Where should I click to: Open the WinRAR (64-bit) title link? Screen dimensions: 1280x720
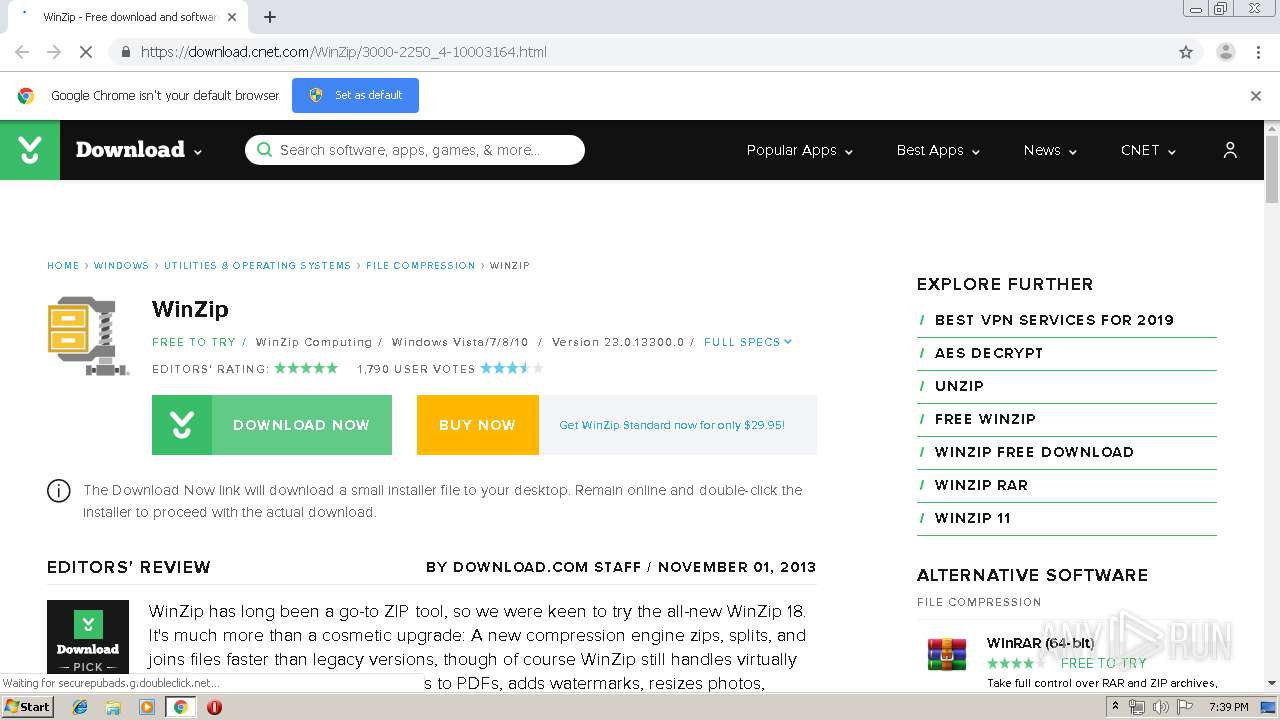pos(1040,643)
